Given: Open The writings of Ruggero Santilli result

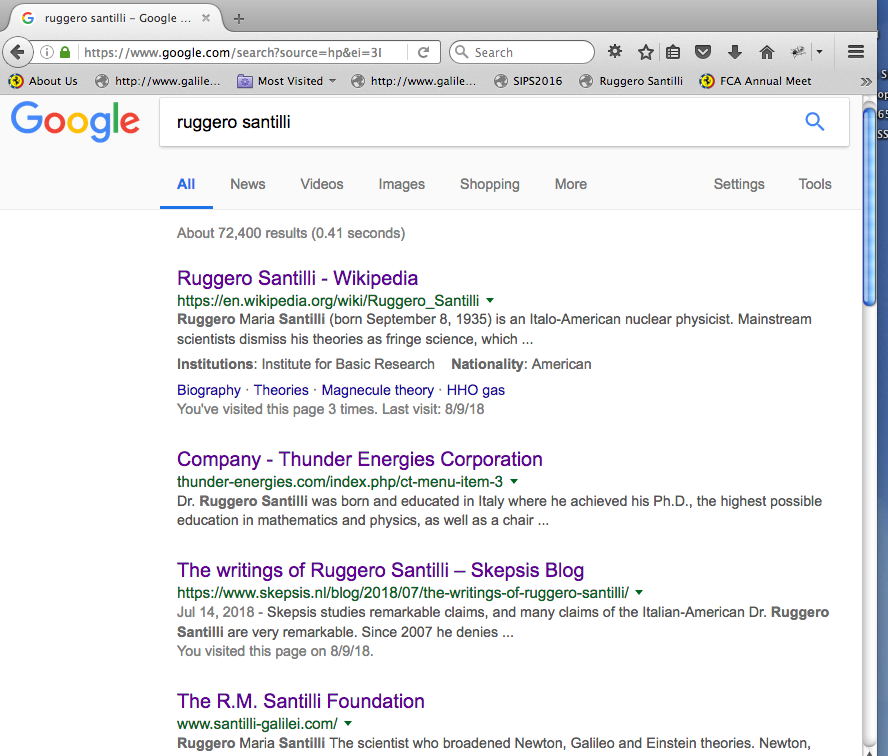Looking at the screenshot, I should (x=381, y=570).
